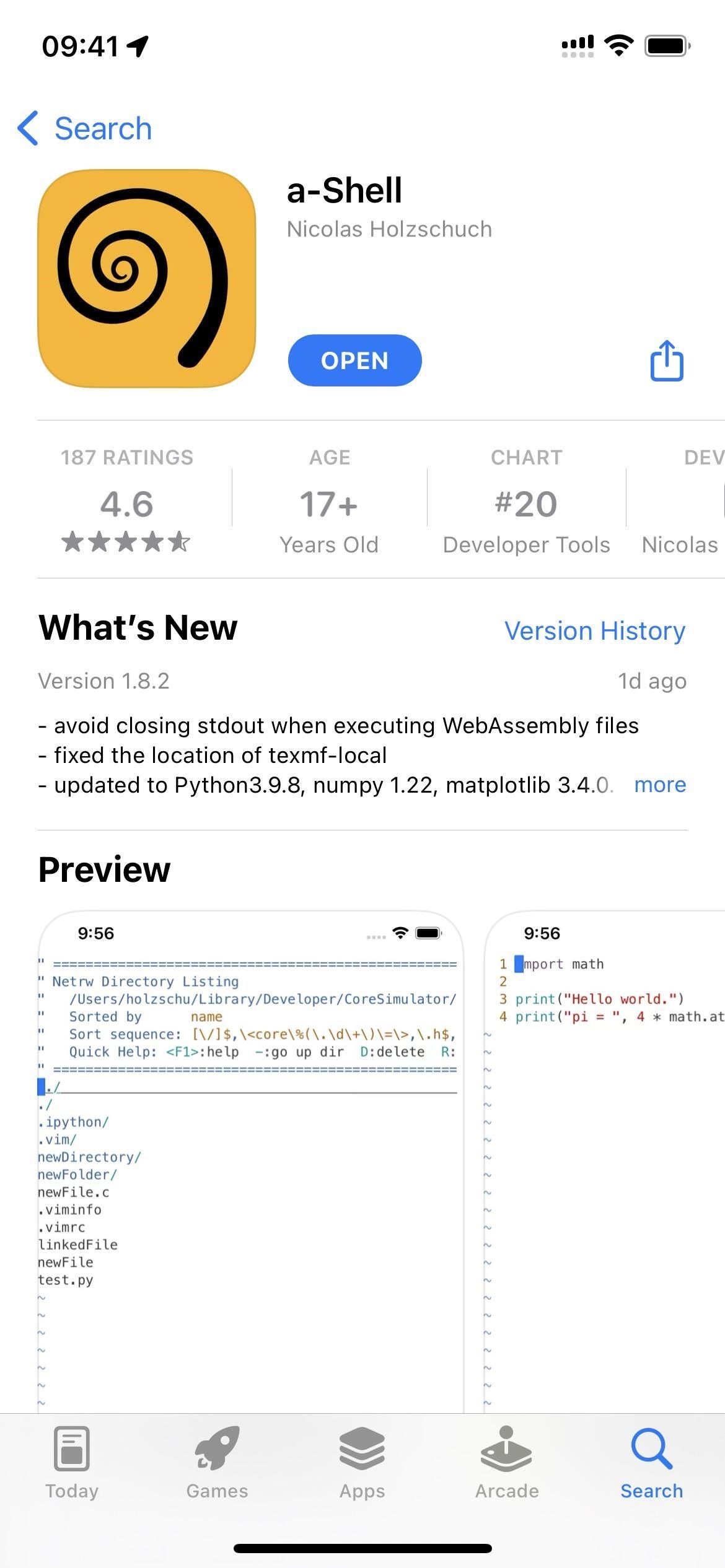
Task: View developer Nicolas Holzschuch
Action: (389, 229)
